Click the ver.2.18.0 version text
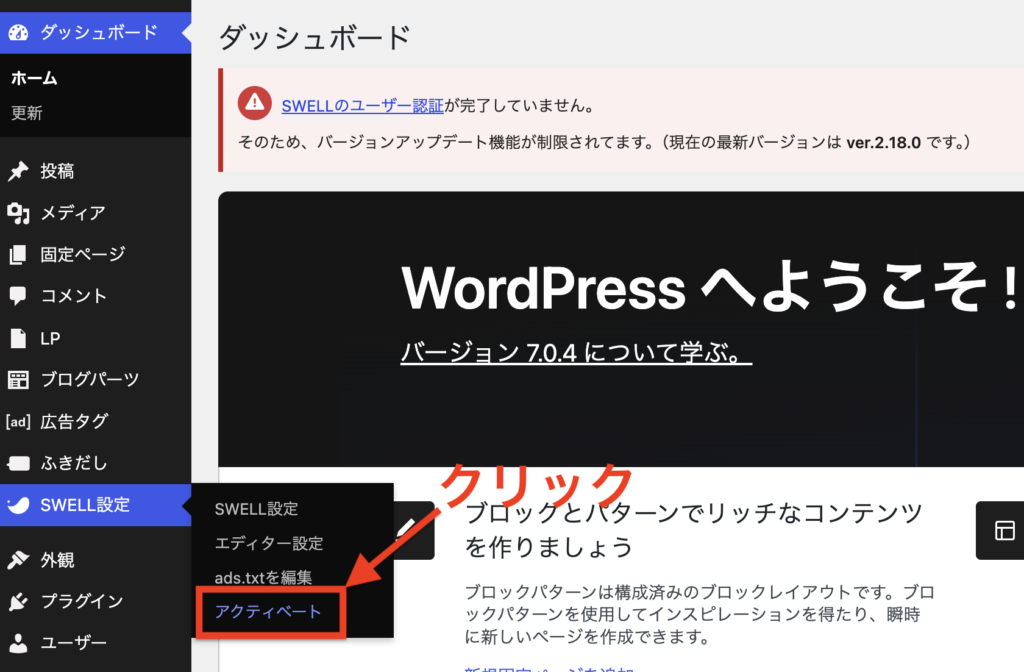1024x672 pixels. pos(884,142)
